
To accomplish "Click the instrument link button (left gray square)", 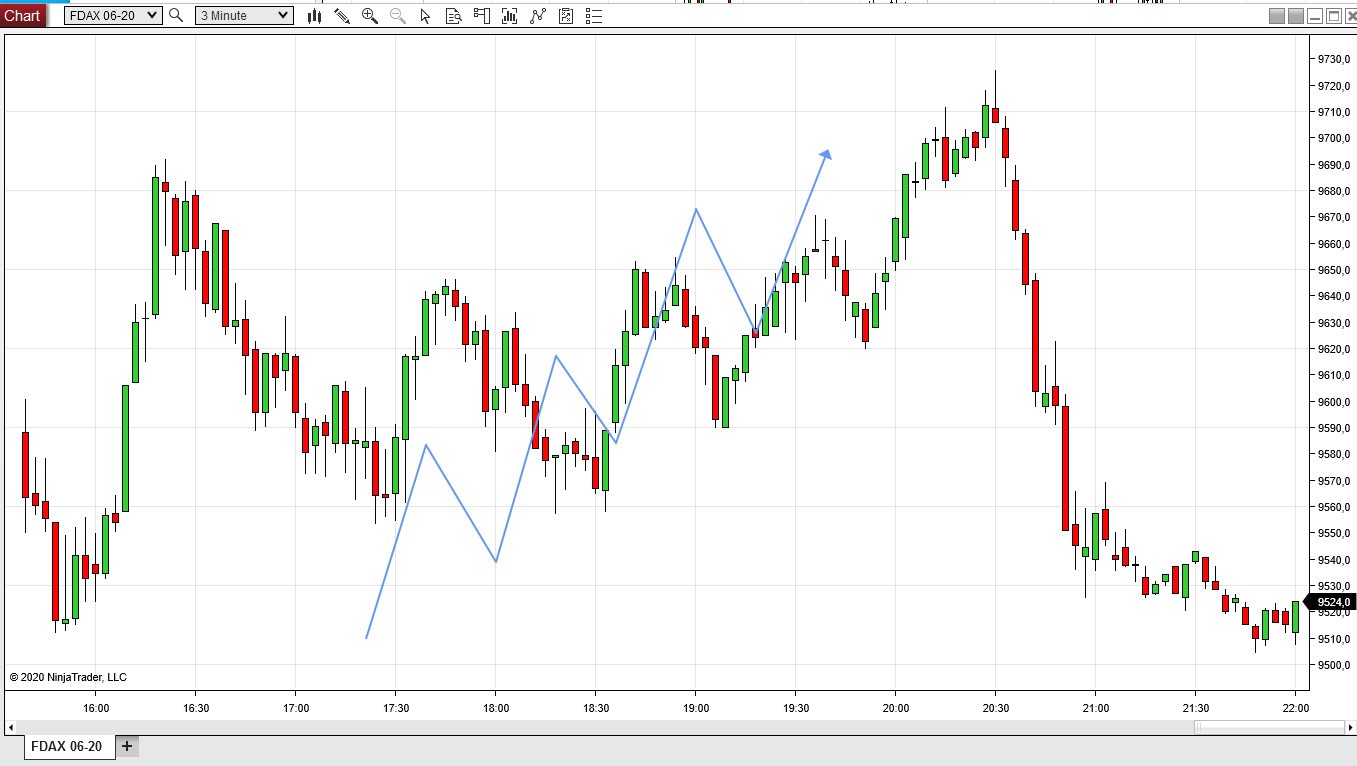I will 1277,16.
